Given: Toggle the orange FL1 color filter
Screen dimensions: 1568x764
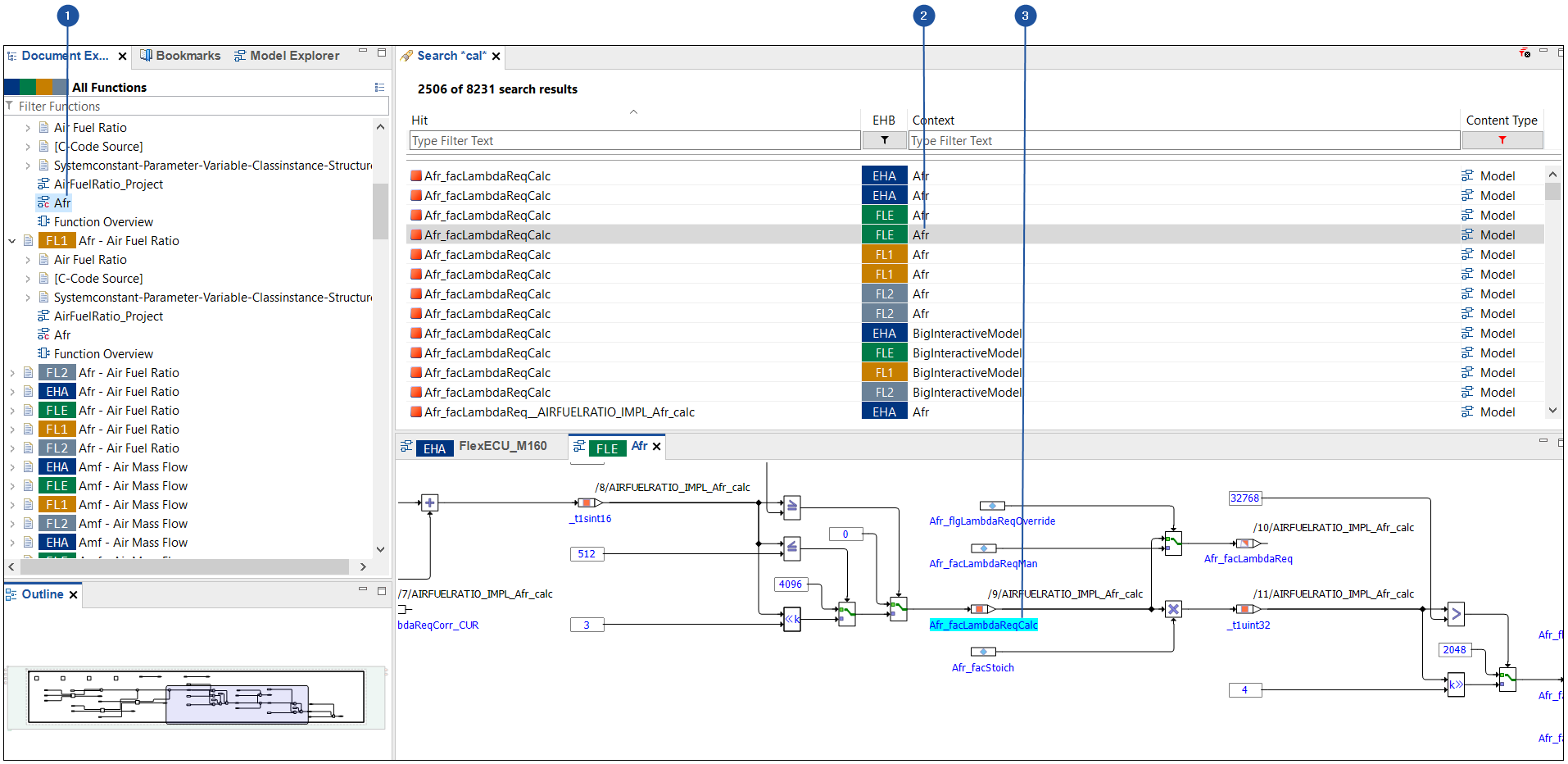Looking at the screenshot, I should [44, 87].
